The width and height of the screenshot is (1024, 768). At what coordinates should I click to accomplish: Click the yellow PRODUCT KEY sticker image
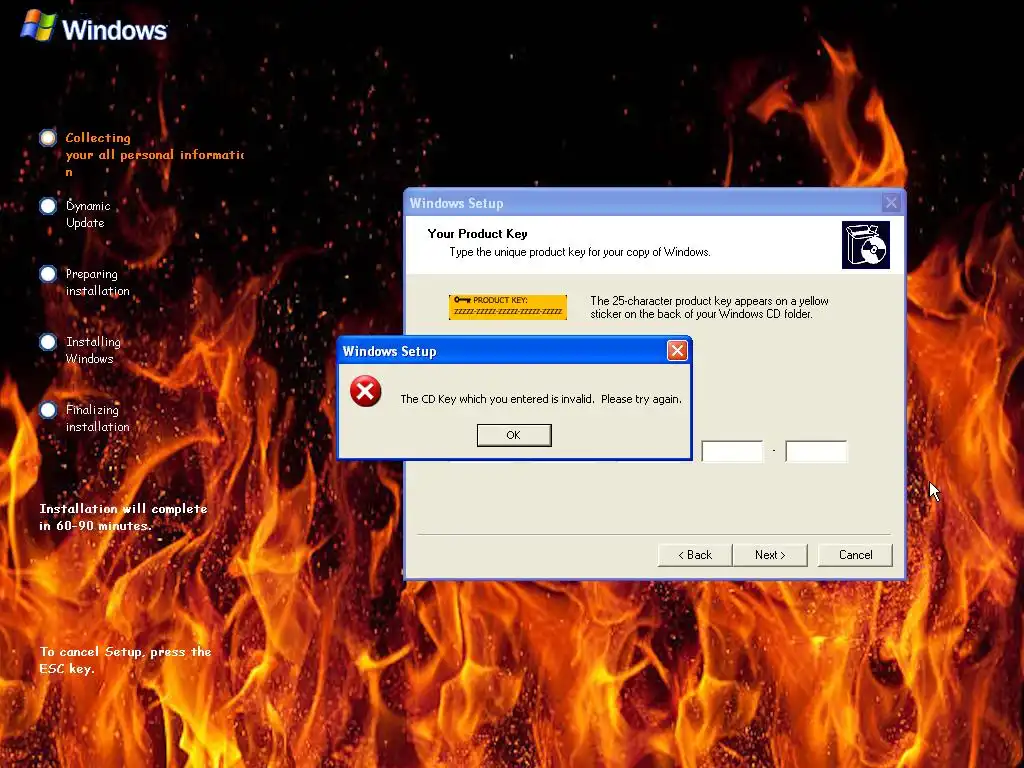pyautogui.click(x=507, y=307)
